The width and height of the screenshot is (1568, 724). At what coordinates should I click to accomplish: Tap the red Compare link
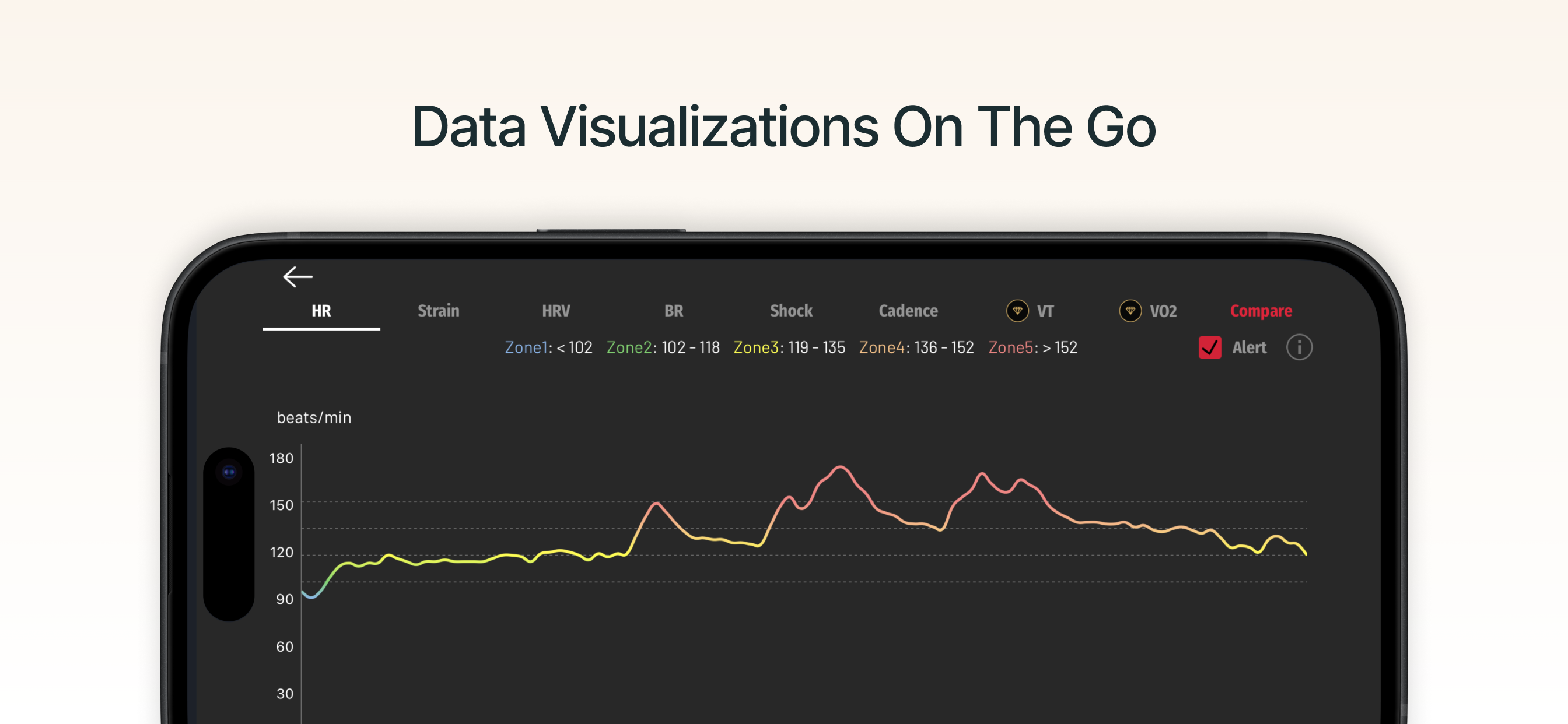[x=1261, y=311]
